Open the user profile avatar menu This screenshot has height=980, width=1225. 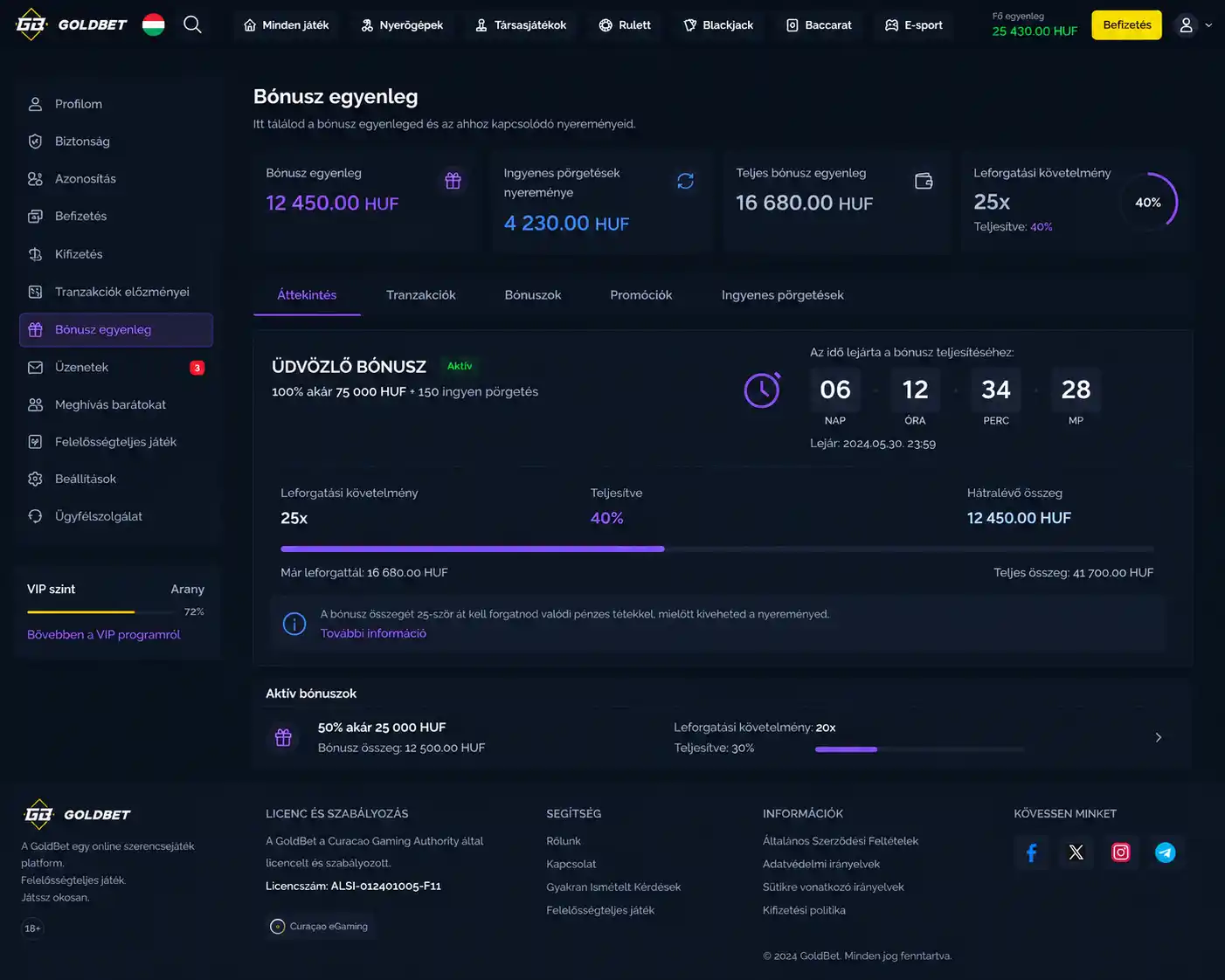click(1186, 25)
